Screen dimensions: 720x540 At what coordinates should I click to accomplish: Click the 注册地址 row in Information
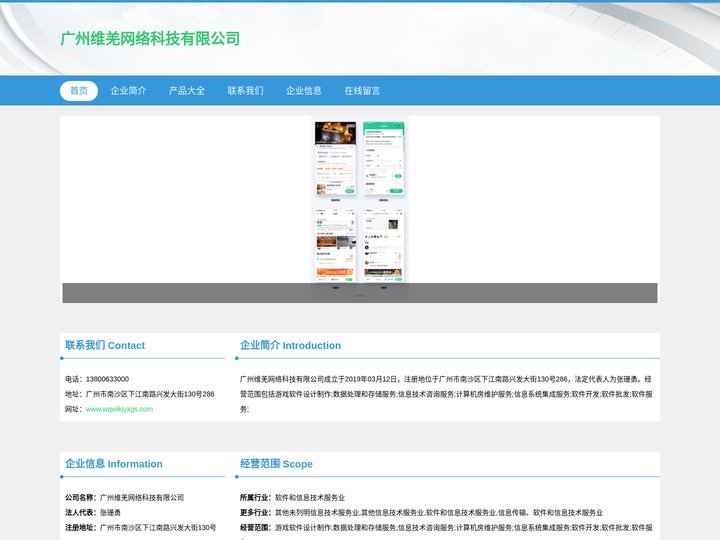[x=141, y=528]
